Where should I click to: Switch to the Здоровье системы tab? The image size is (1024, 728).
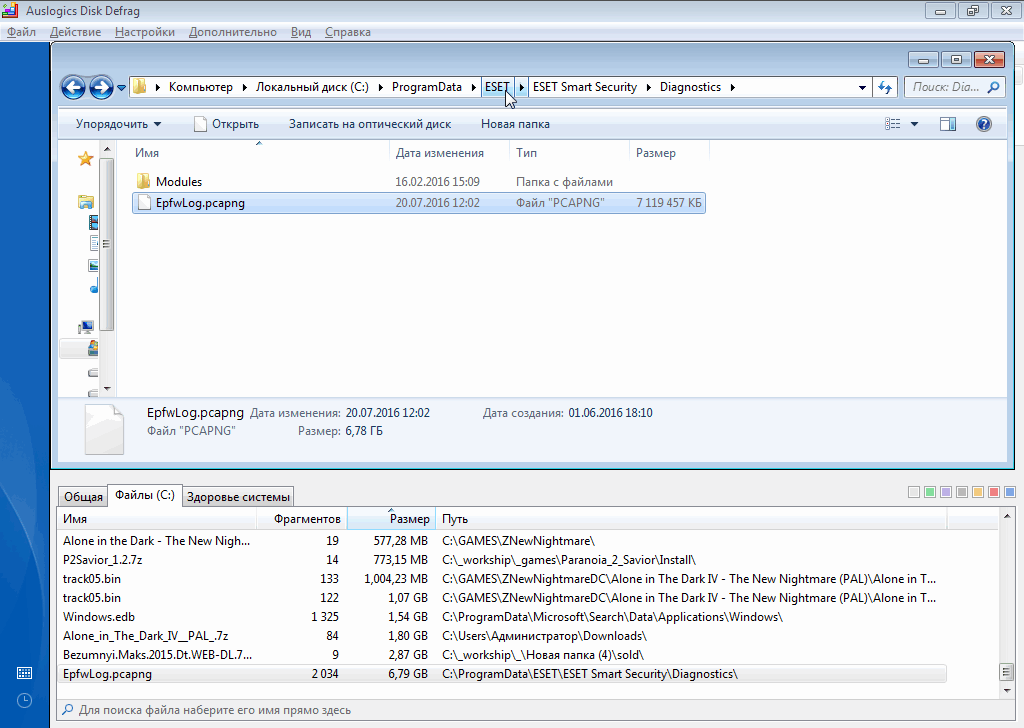[x=238, y=497]
